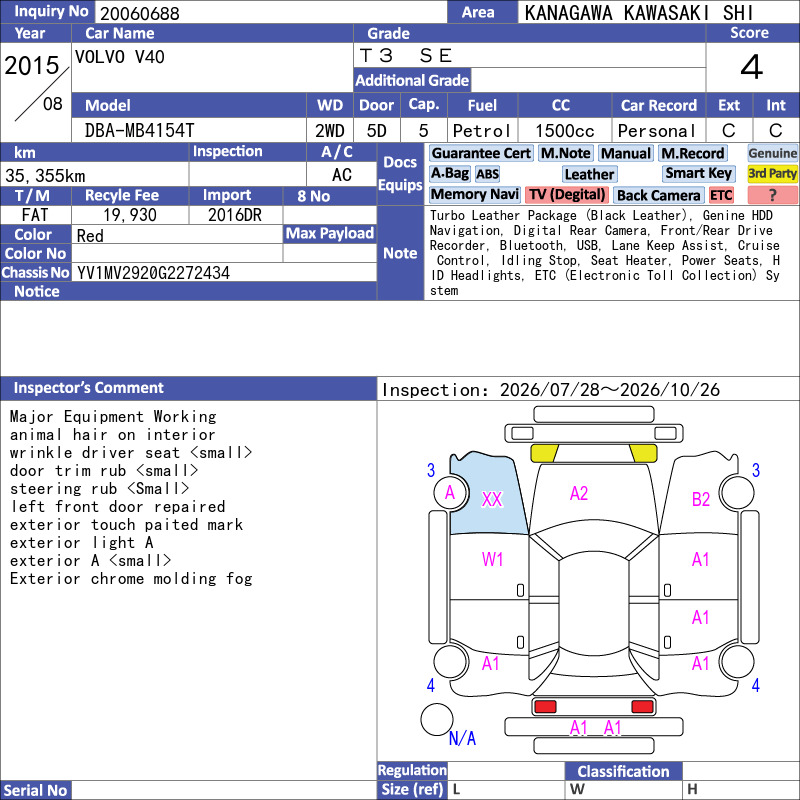Click the grade T3 SE

pyautogui.click(x=406, y=55)
